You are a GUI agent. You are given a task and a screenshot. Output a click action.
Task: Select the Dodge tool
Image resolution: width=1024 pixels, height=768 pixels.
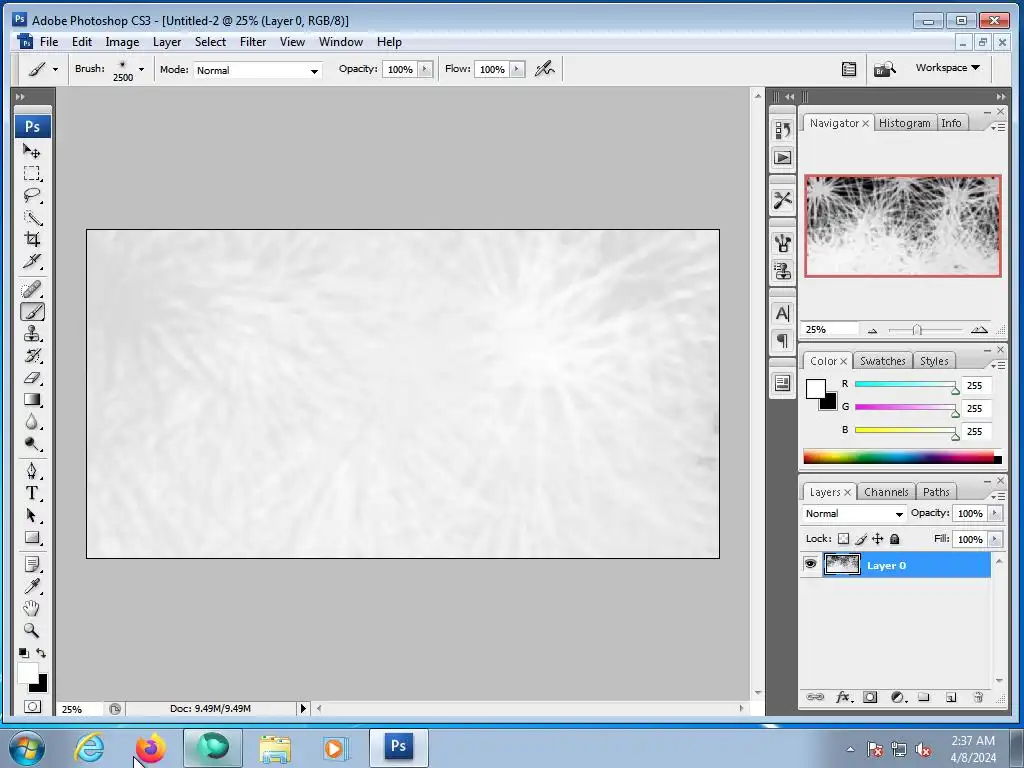coord(32,444)
